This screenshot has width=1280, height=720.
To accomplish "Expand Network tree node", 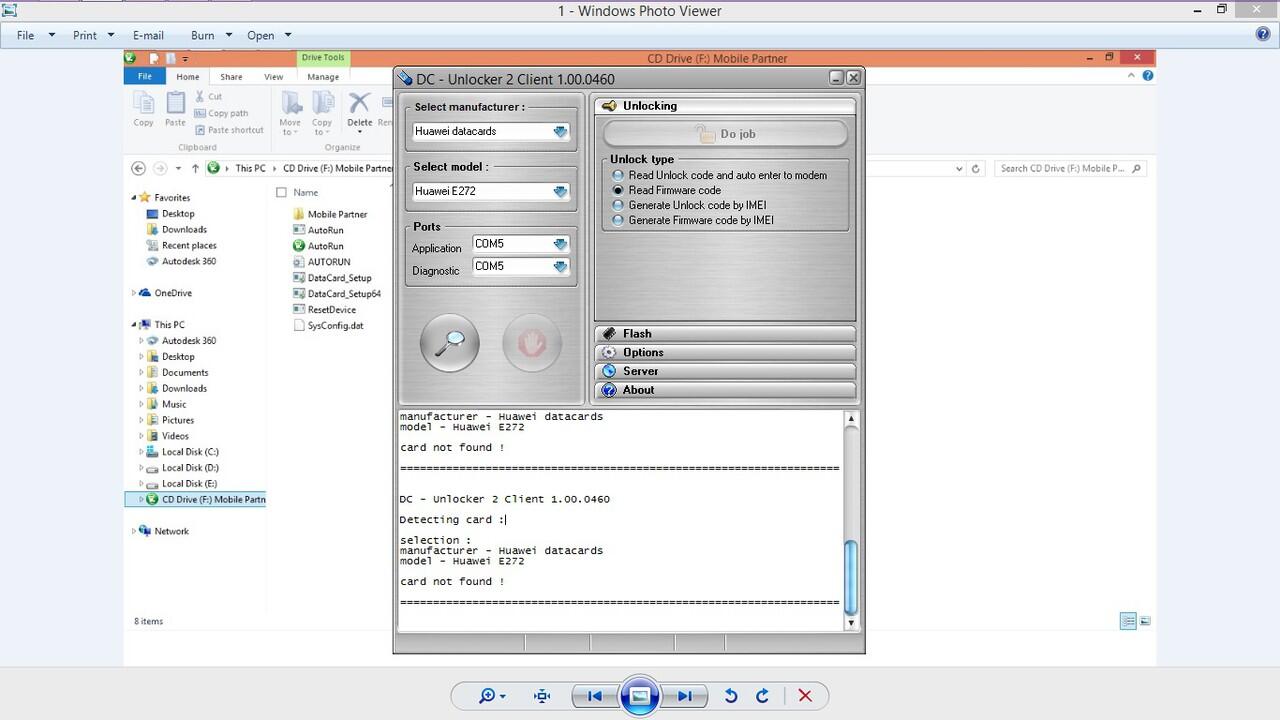I will pyautogui.click(x=134, y=531).
